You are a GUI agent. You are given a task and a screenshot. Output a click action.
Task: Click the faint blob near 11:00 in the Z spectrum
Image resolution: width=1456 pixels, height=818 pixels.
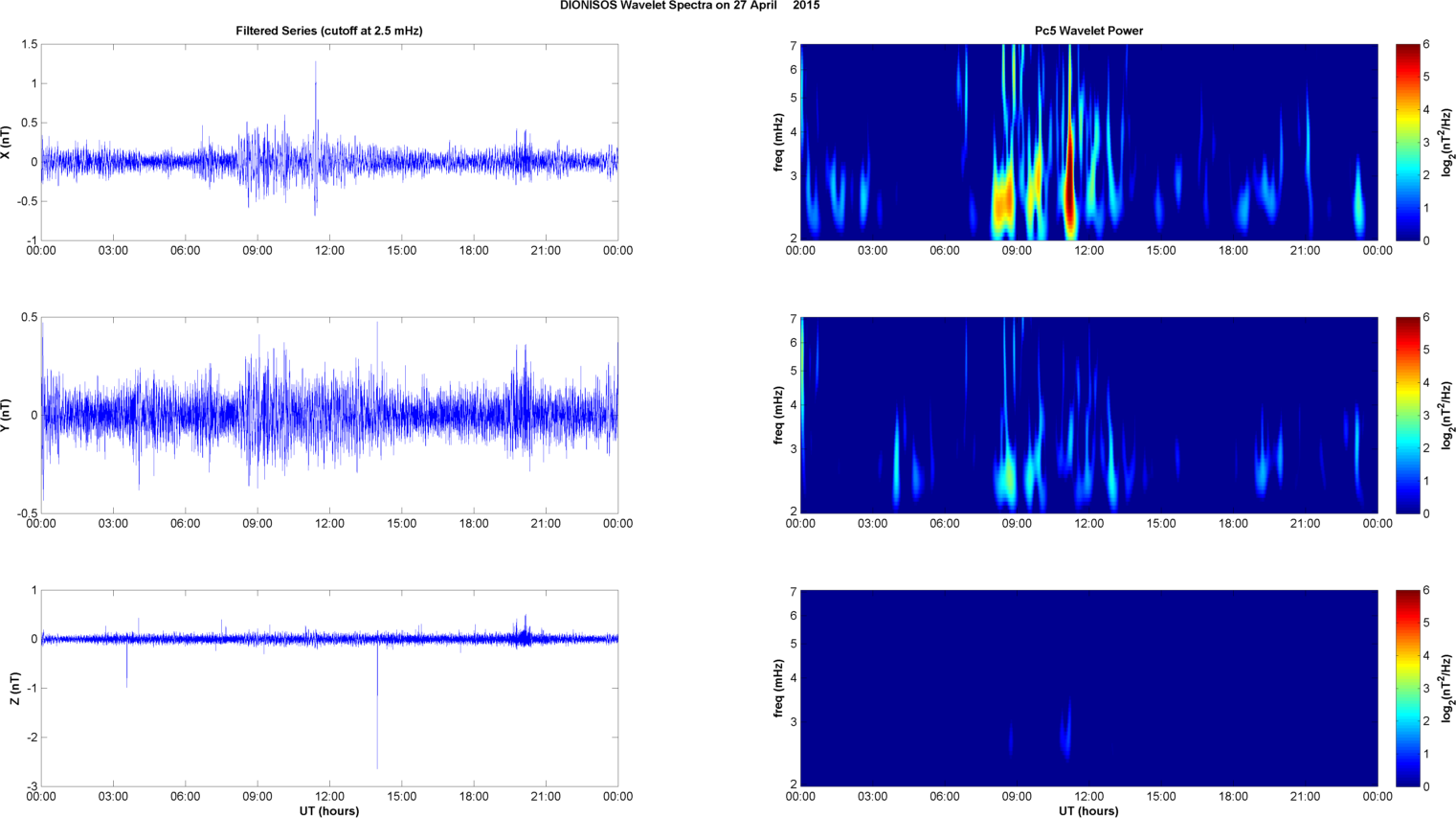tap(1065, 733)
